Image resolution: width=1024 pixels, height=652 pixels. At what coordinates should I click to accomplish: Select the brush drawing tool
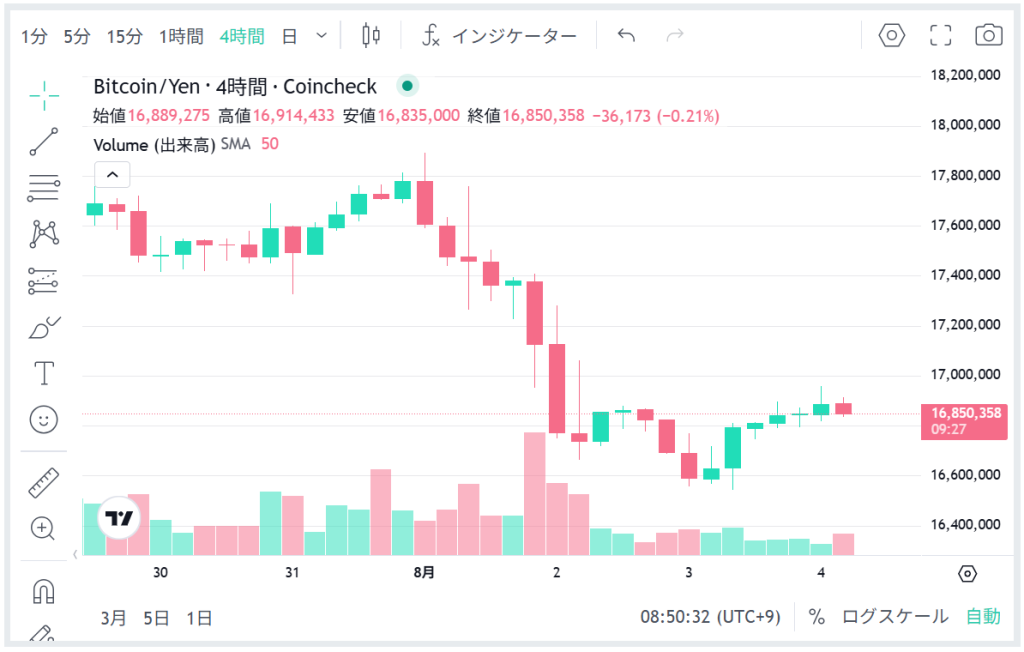click(44, 327)
